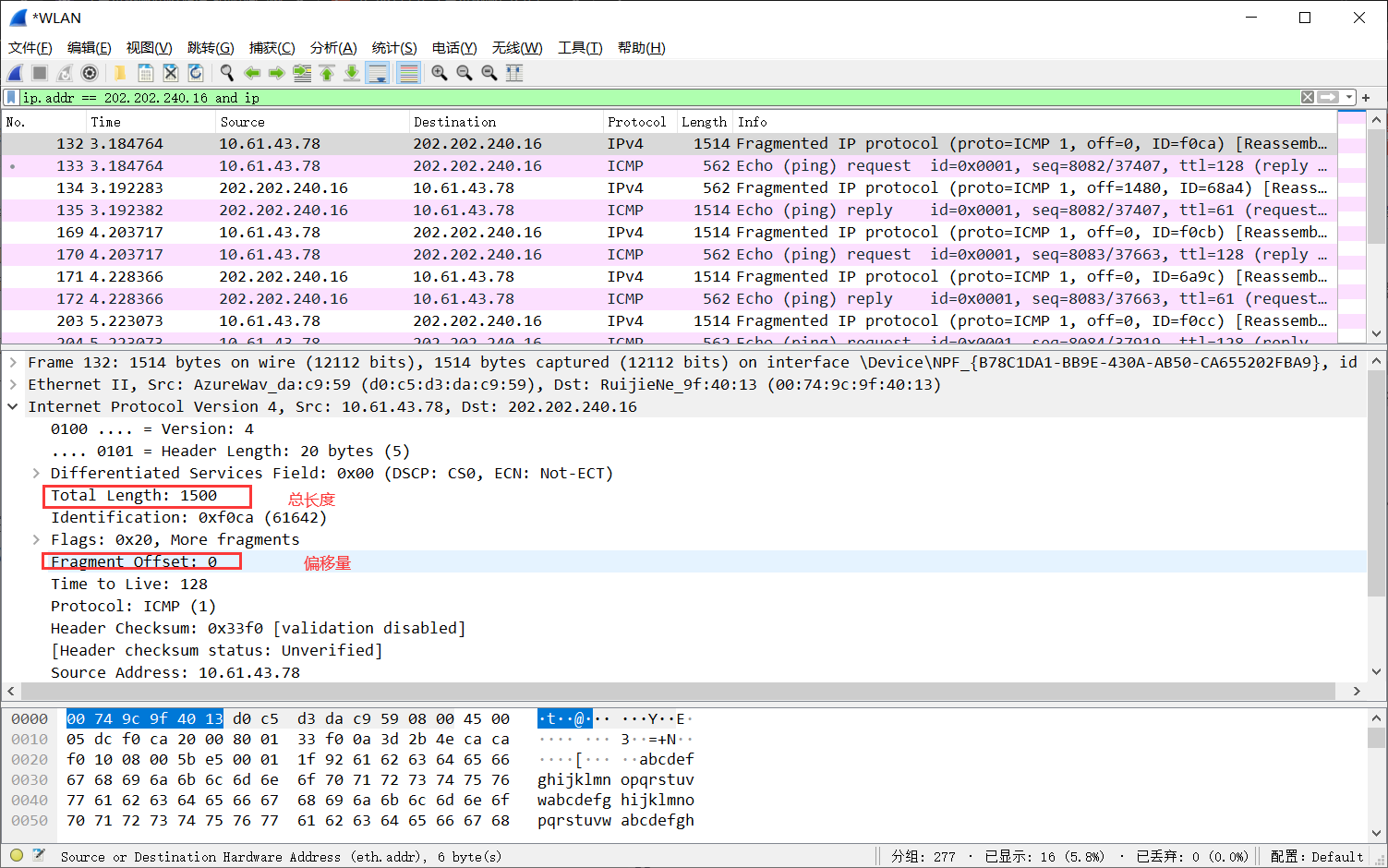Sort by the Protocol column header

(639, 122)
